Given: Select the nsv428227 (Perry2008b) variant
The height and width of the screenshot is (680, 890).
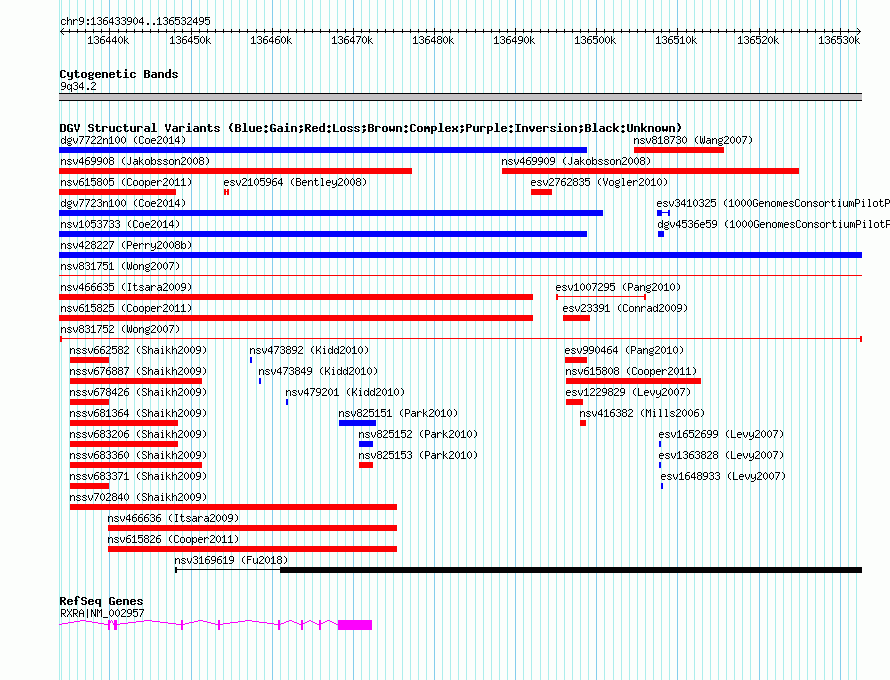Looking at the screenshot, I should pos(126,245).
